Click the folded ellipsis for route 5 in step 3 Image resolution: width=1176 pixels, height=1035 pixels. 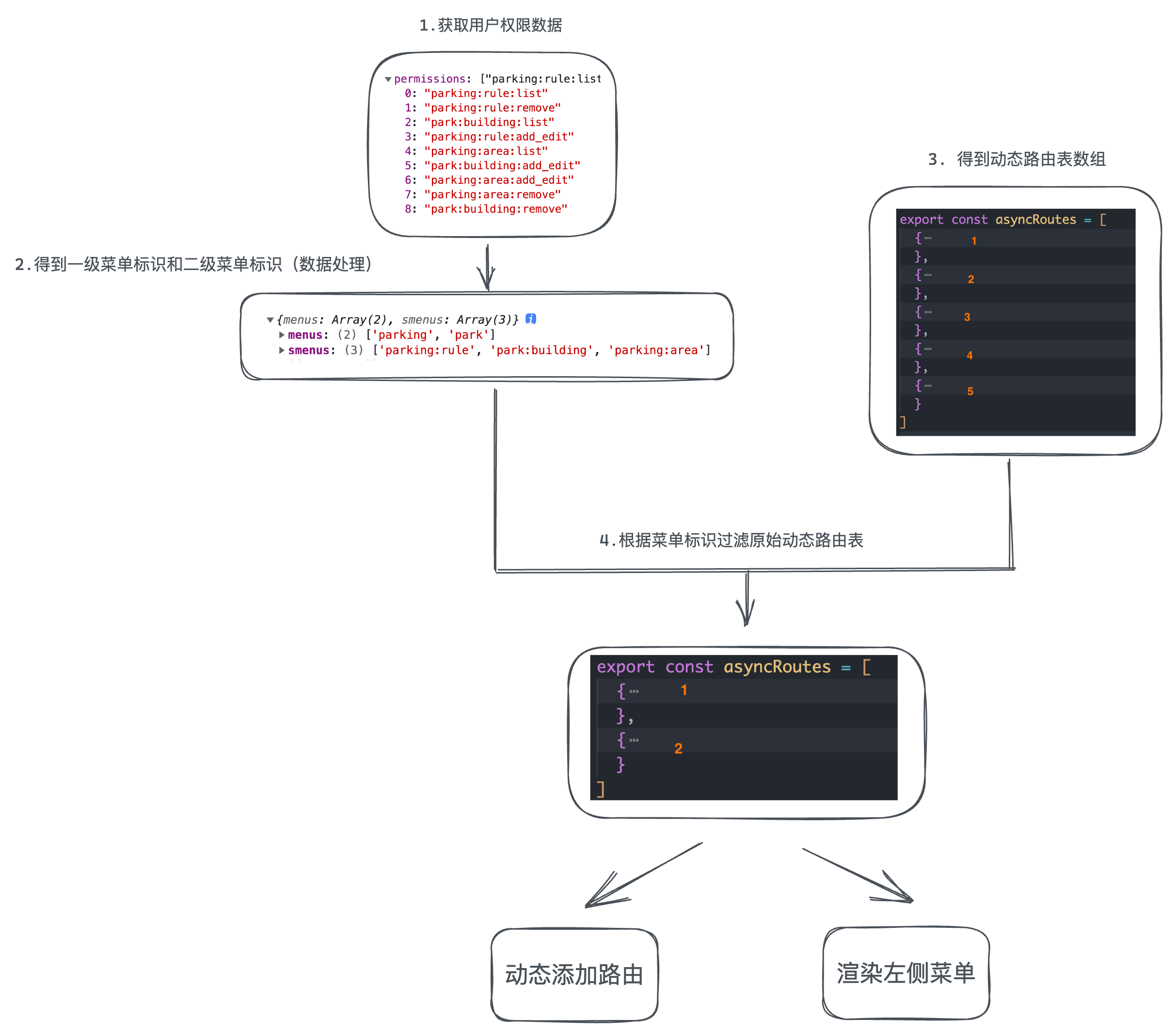tap(927, 385)
